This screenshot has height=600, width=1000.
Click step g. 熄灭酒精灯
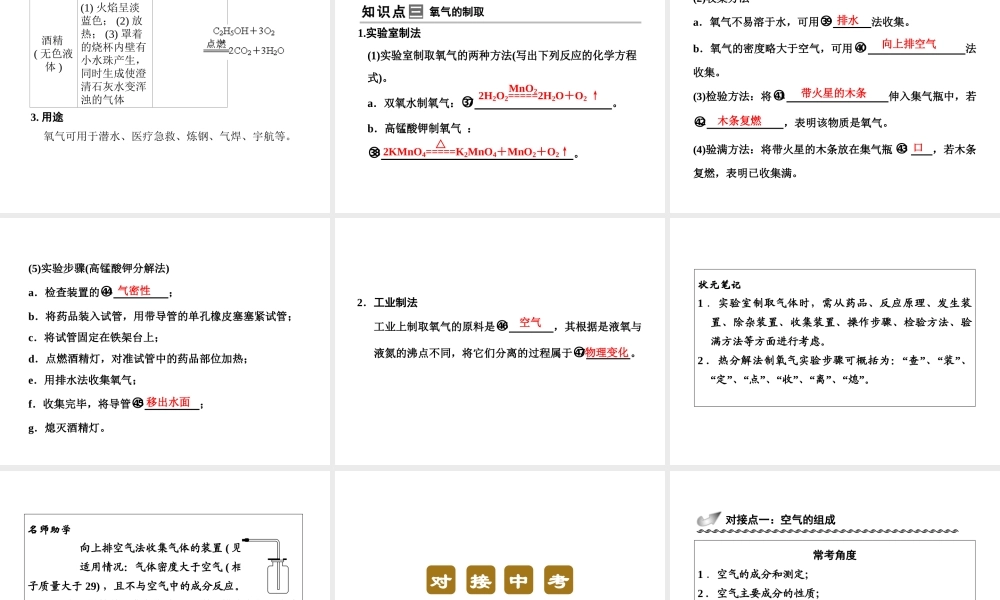tap(67, 428)
